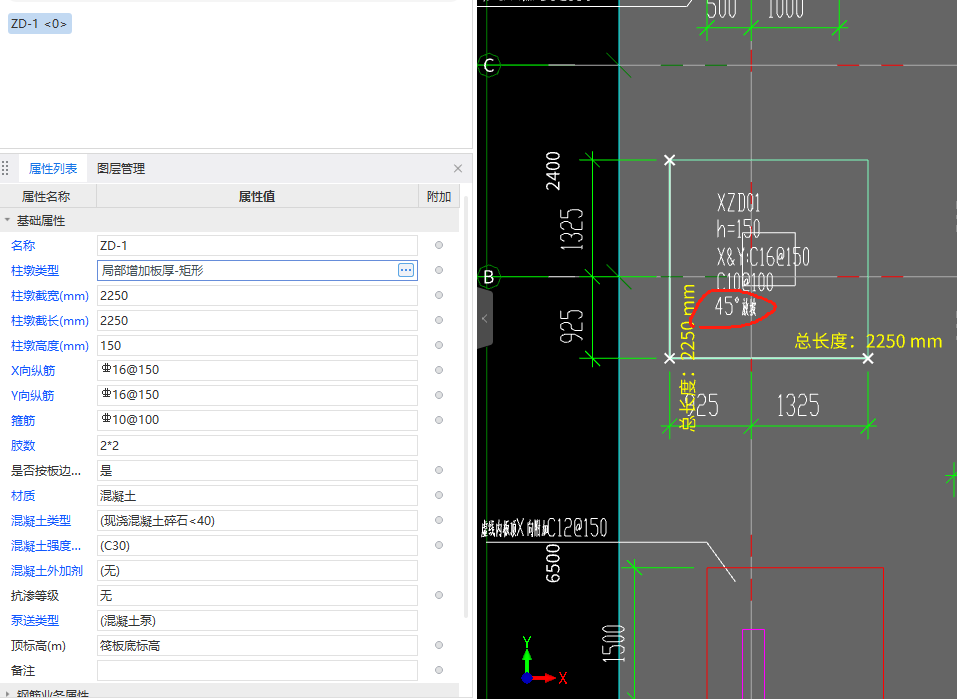Change 混凝土类型 value field
Screen dimensions: 957x699
coord(257,521)
